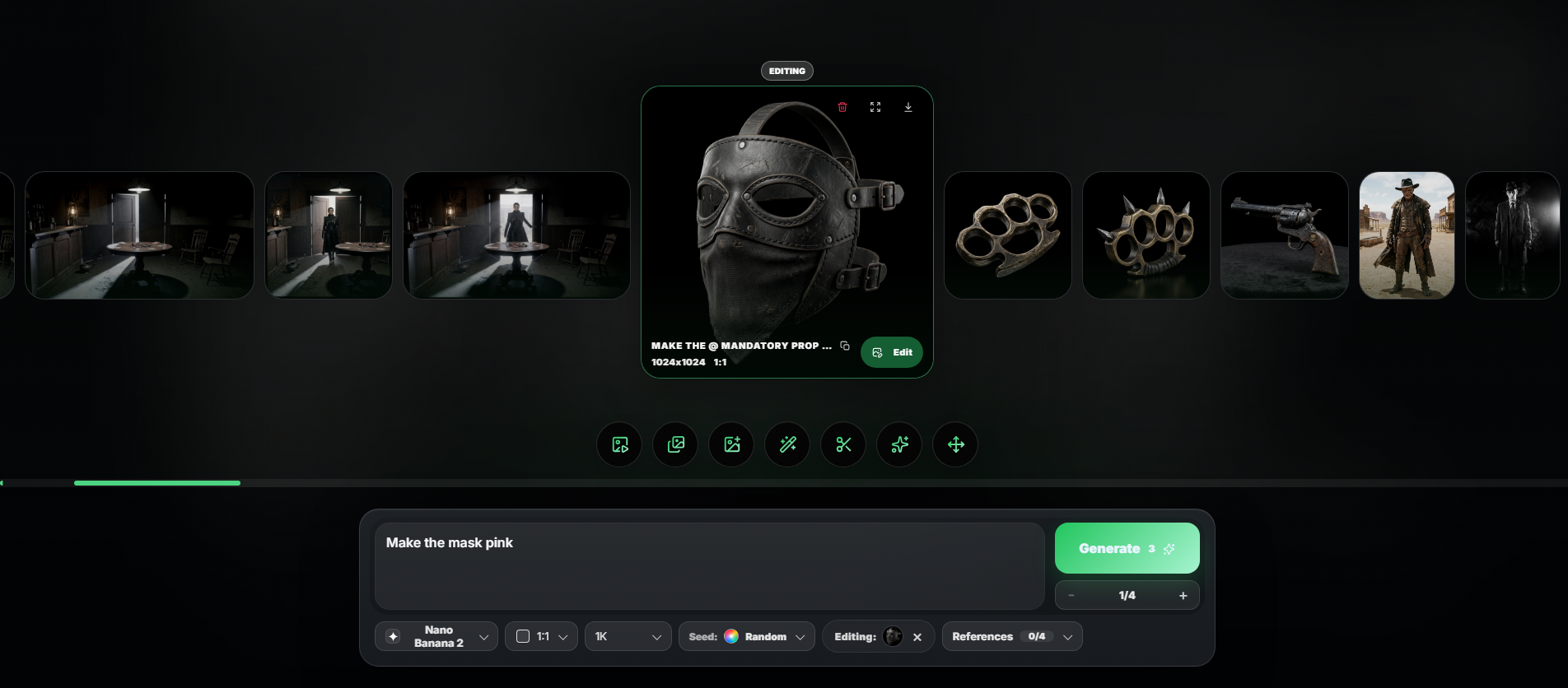Click the editing mask thumbnail chip
The height and width of the screenshot is (688, 1568).
[x=893, y=636]
